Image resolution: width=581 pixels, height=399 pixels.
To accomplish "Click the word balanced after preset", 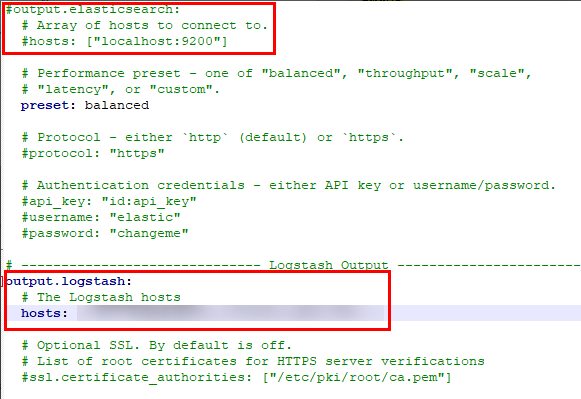I will point(117,105).
